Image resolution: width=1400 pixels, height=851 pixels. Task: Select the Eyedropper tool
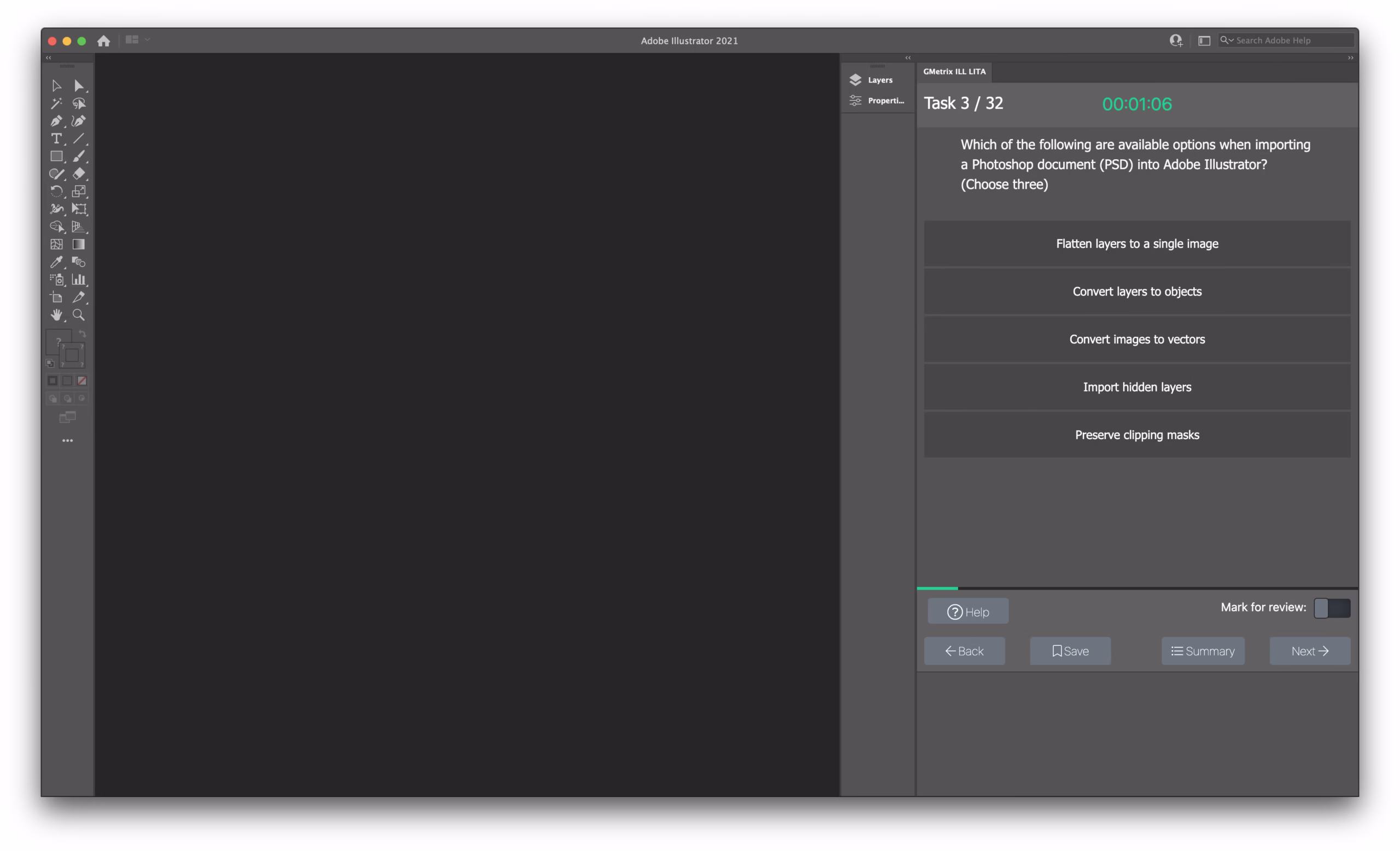pos(56,262)
